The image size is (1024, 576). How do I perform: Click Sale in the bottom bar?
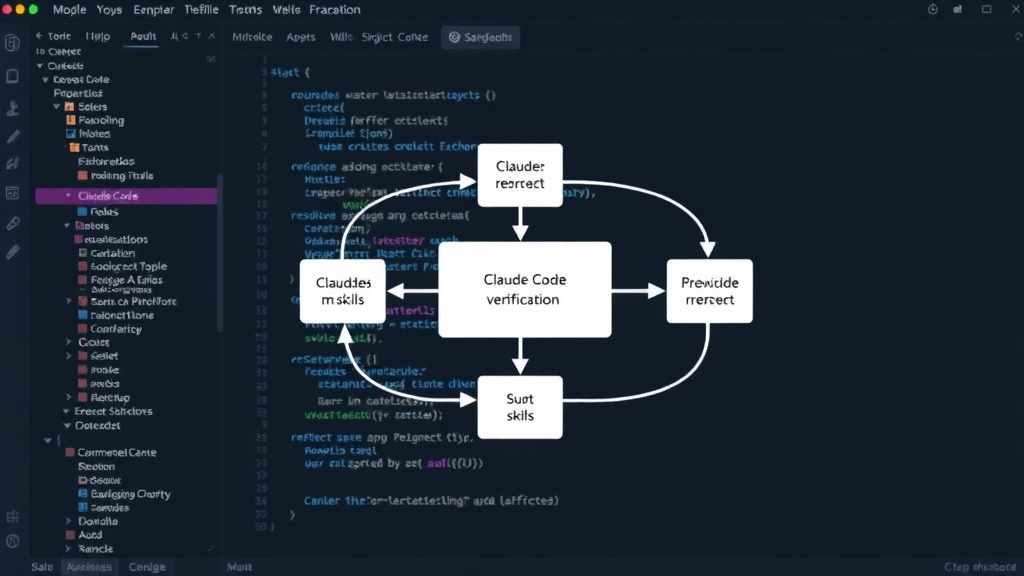point(42,567)
